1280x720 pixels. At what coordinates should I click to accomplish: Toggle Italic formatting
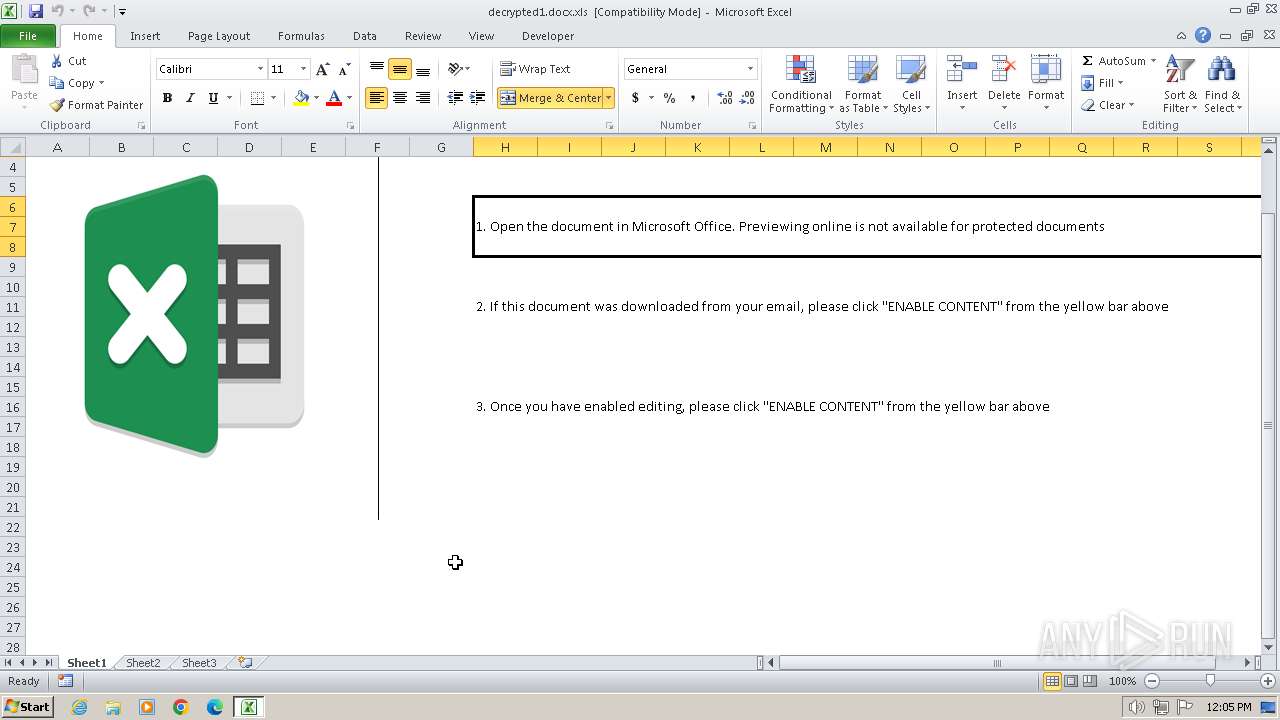190,98
